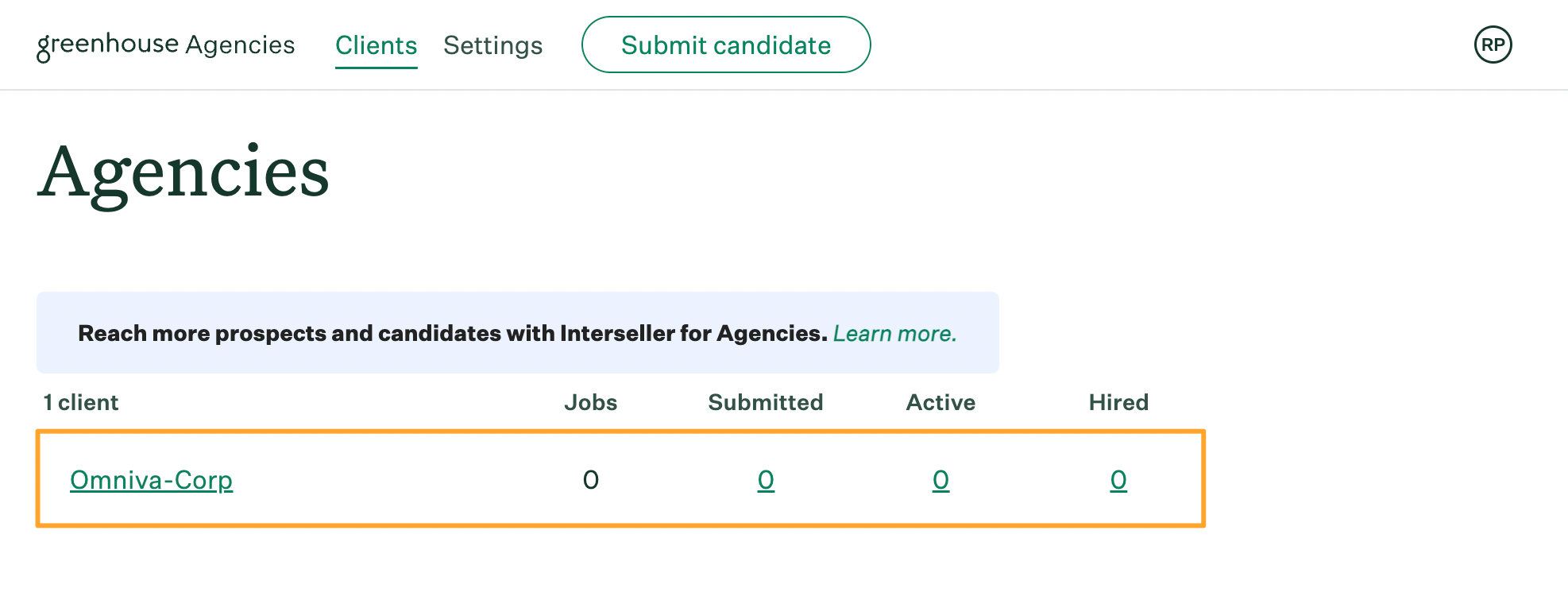Open the Settings tab
Viewport: 1568px width, 604px height.
point(492,45)
